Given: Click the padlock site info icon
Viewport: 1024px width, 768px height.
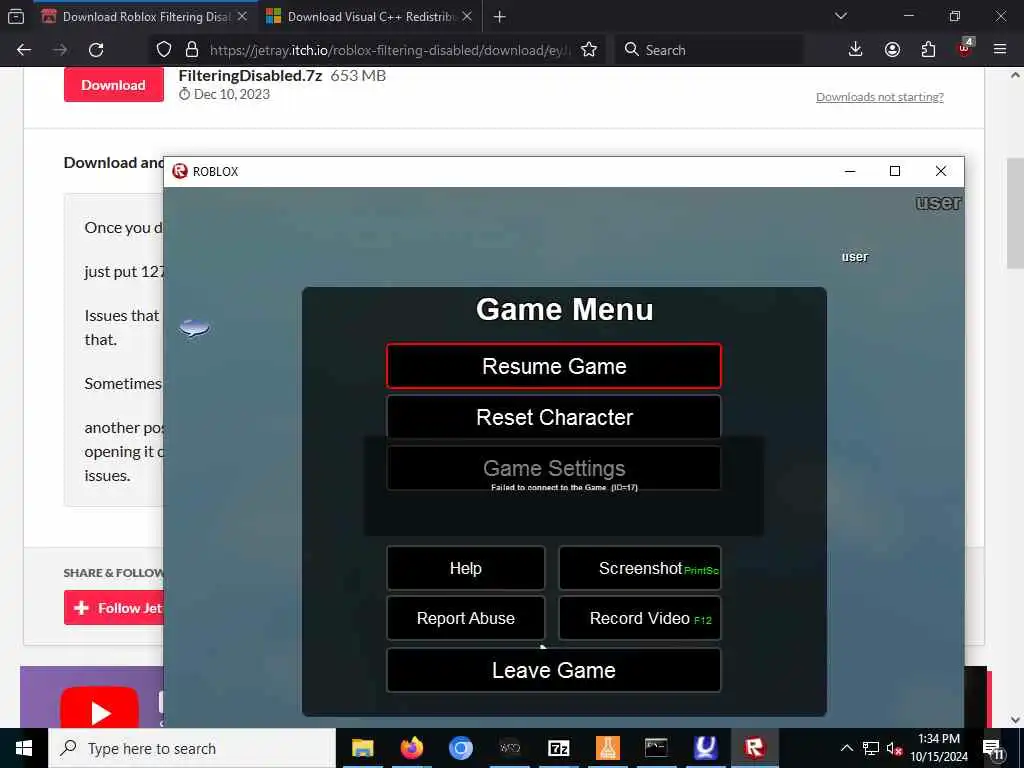Looking at the screenshot, I should click(191, 50).
